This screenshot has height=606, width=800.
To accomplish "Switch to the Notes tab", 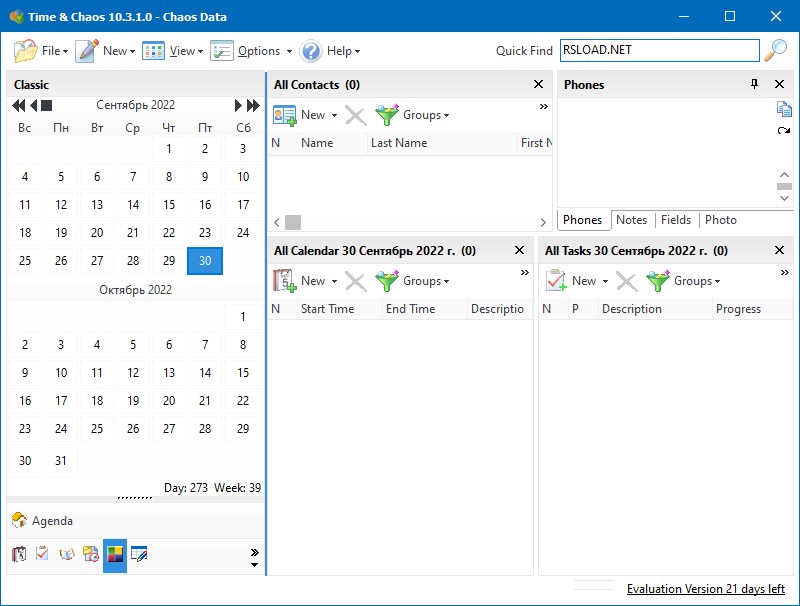I will coord(631,220).
